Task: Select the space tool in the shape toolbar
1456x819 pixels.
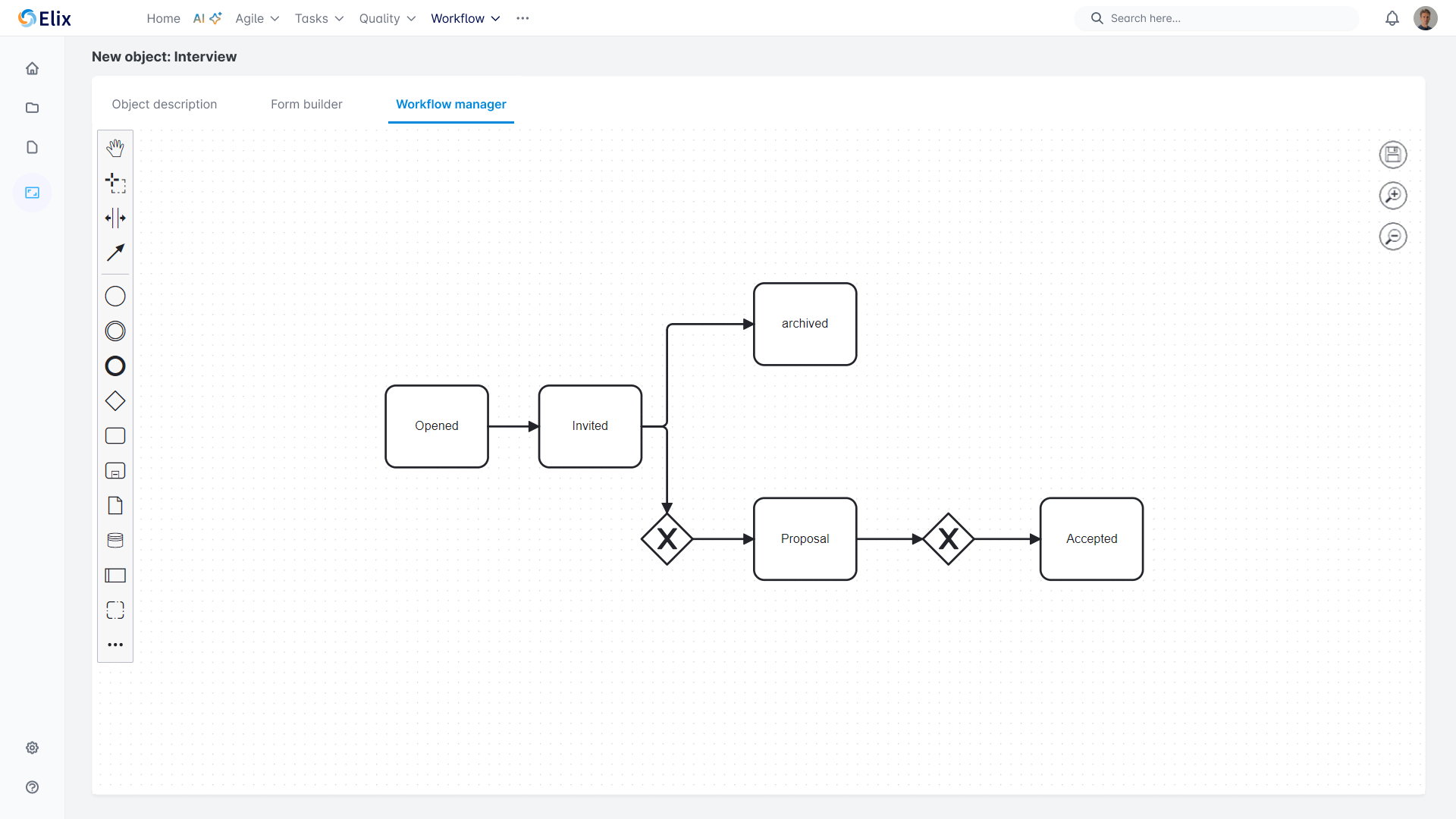Action: pos(115,218)
